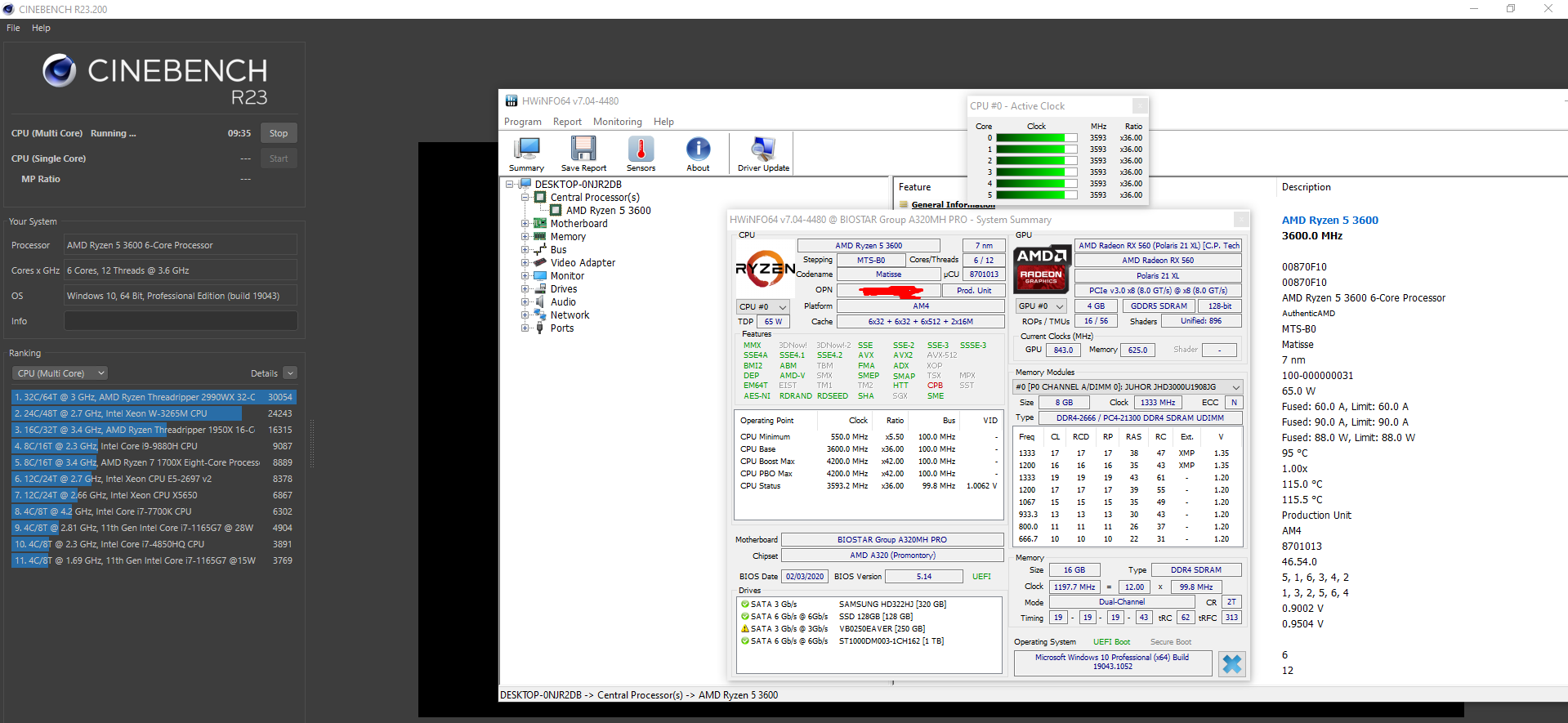Open the Summary tool in HWiNFO64 toolbar
This screenshot has width=1568, height=723.
(x=526, y=154)
